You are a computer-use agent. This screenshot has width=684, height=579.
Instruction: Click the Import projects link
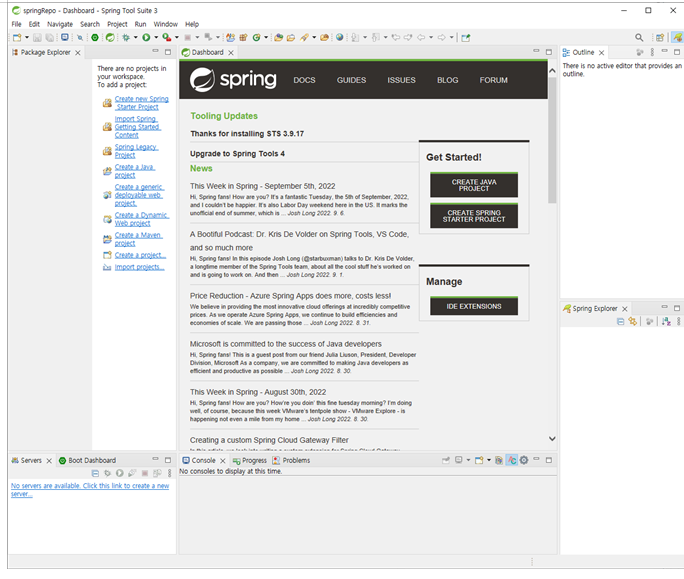click(140, 267)
